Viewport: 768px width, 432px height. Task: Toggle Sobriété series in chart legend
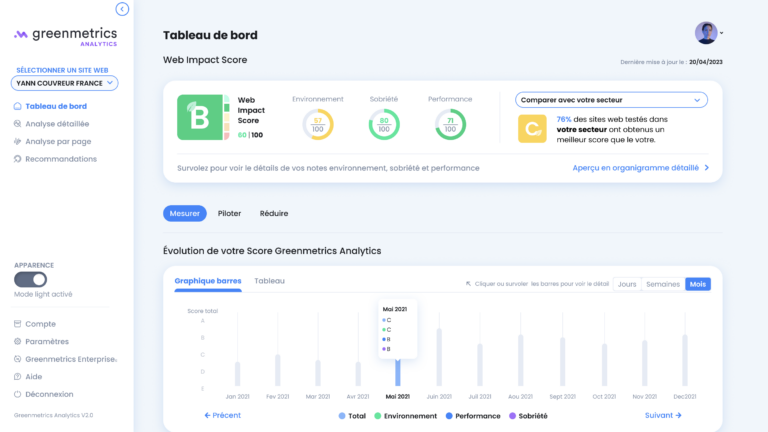pyautogui.click(x=528, y=416)
